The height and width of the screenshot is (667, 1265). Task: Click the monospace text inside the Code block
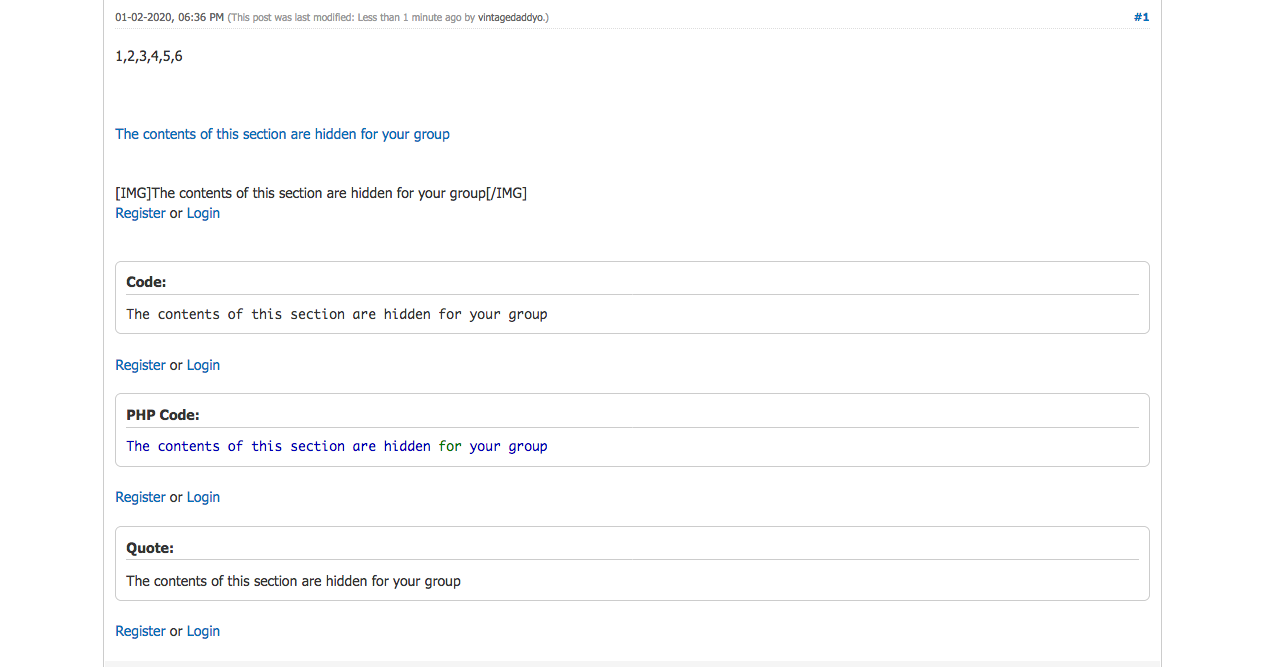click(336, 314)
